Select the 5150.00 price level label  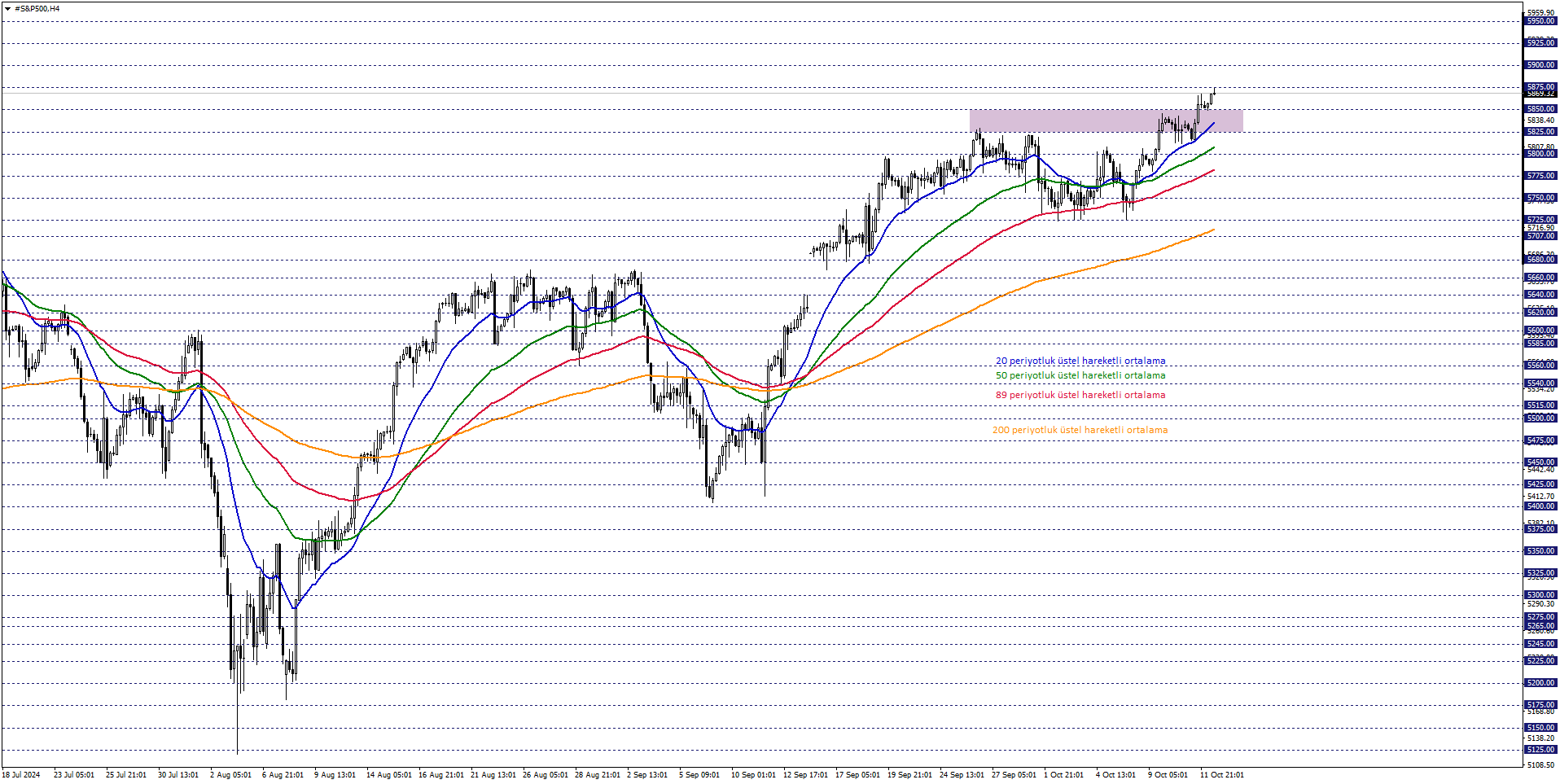point(1540,728)
